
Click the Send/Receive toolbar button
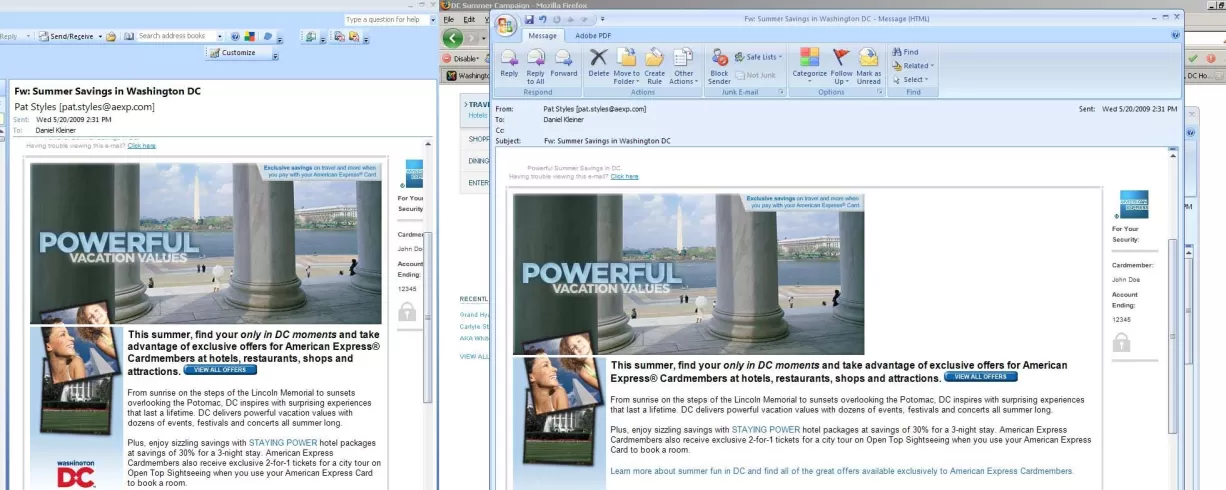pos(69,36)
